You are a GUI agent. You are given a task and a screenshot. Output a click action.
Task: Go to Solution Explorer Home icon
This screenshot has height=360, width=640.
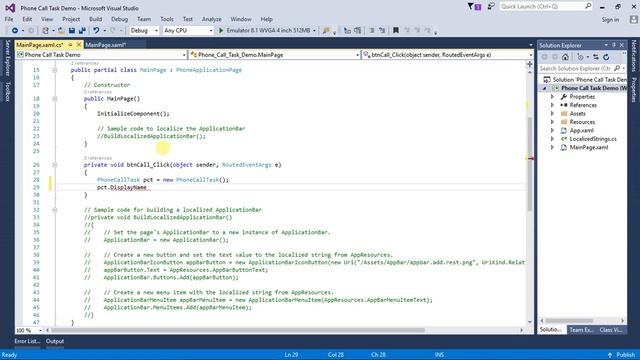[x=565, y=57]
